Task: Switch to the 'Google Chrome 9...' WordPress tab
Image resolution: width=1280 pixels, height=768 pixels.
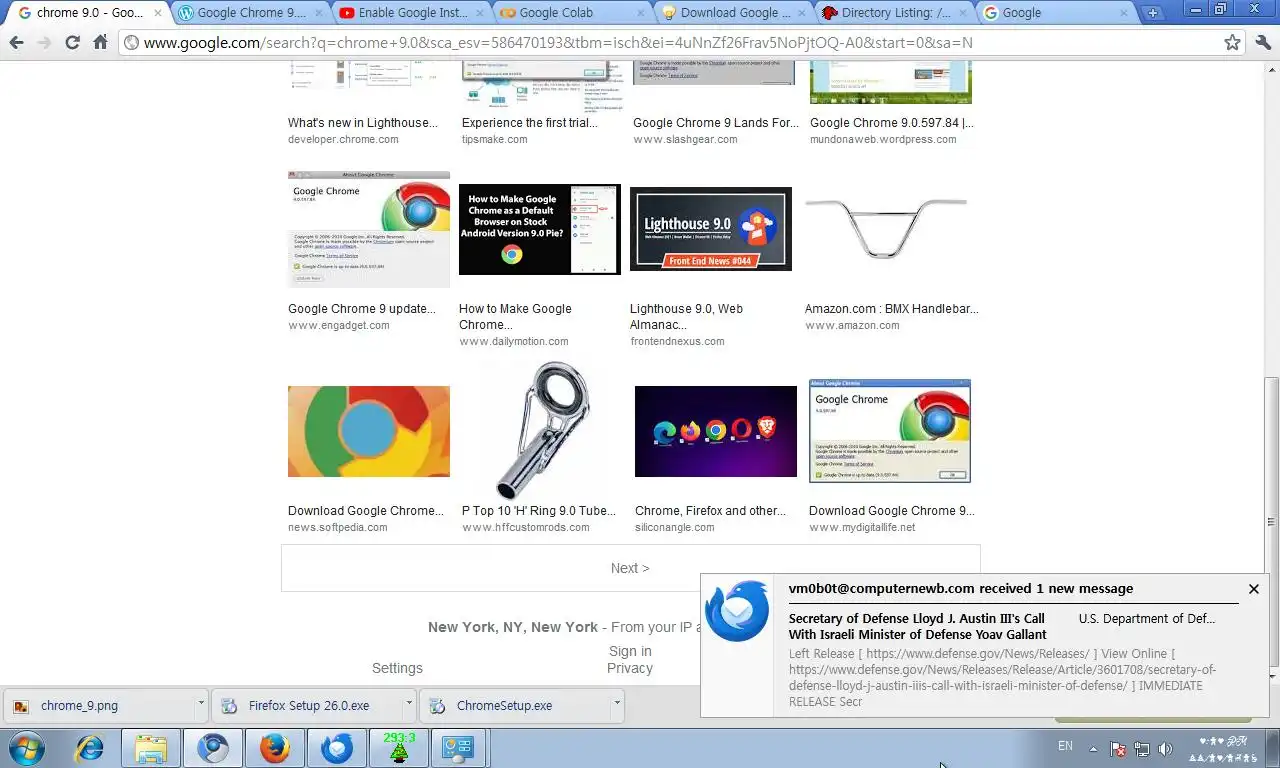Action: (251, 13)
